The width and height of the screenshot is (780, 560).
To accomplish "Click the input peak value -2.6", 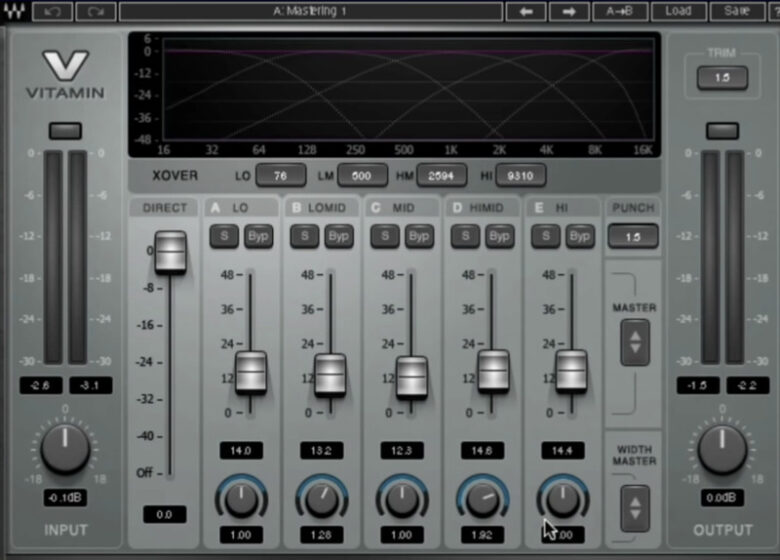I will coord(41,385).
